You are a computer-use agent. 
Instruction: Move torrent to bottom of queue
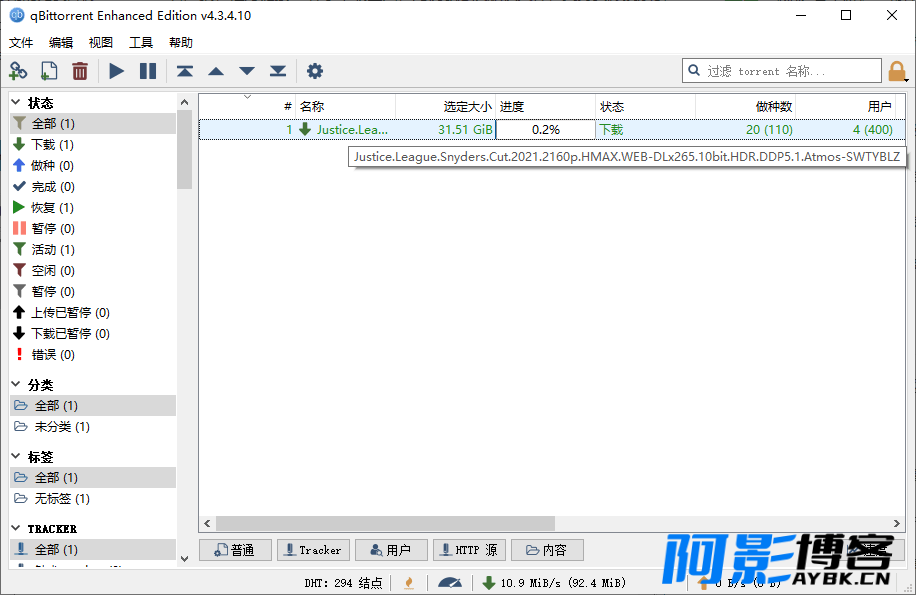click(x=278, y=71)
